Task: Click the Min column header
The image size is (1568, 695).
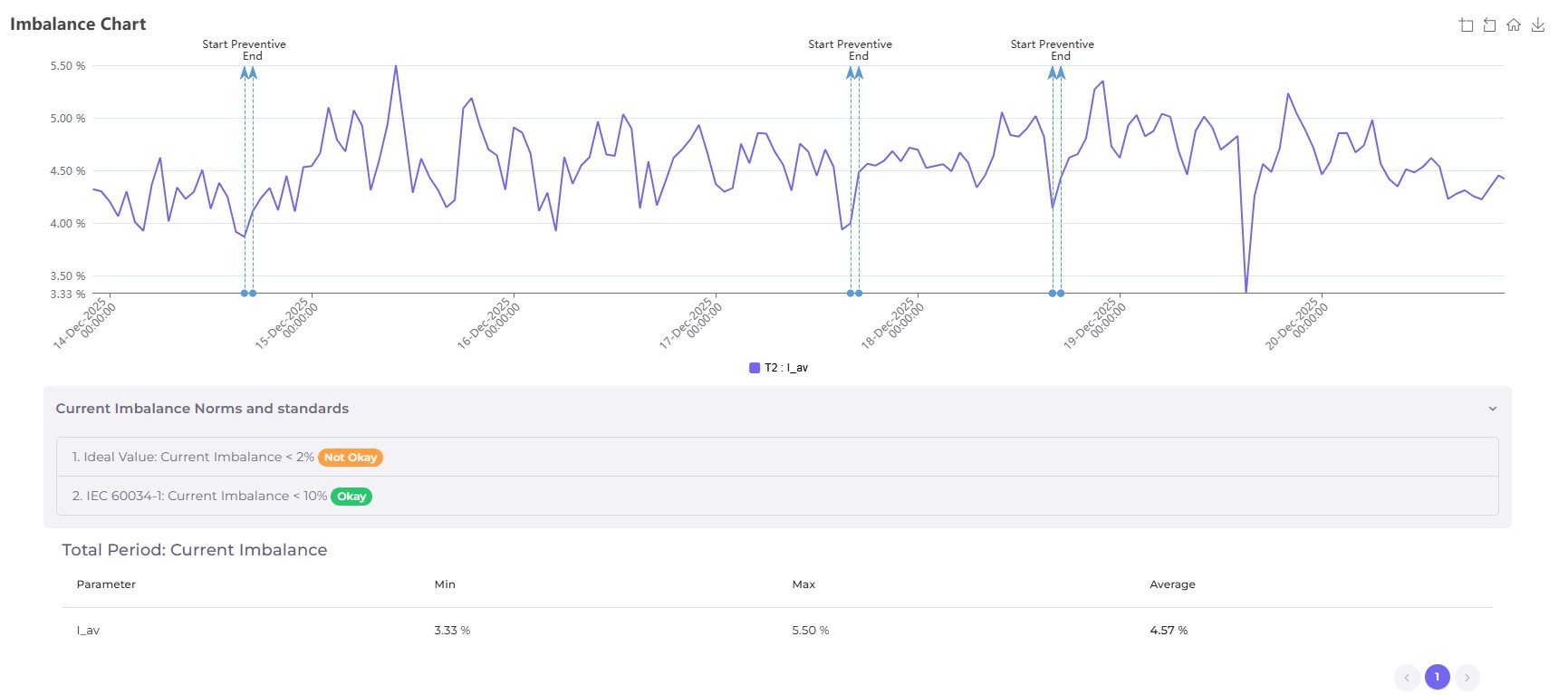Action: [x=445, y=584]
